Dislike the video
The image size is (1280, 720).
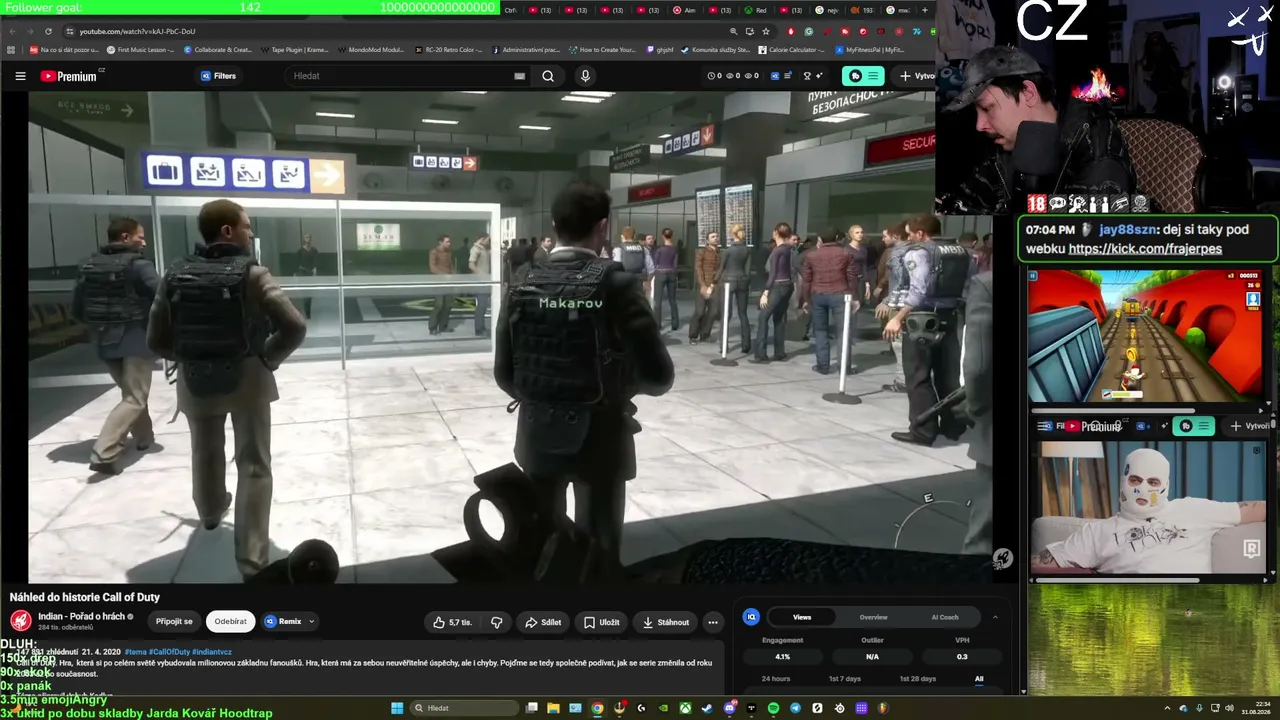click(497, 622)
